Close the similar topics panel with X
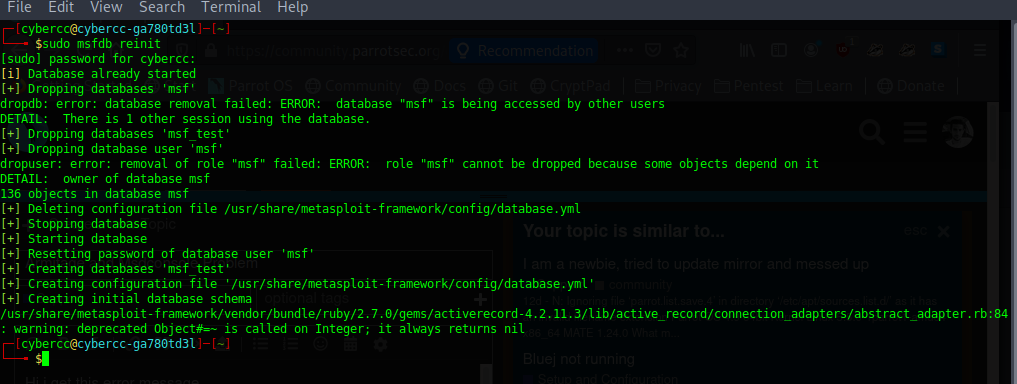Screen dimensions: 1017x384 pyautogui.click(x=944, y=231)
